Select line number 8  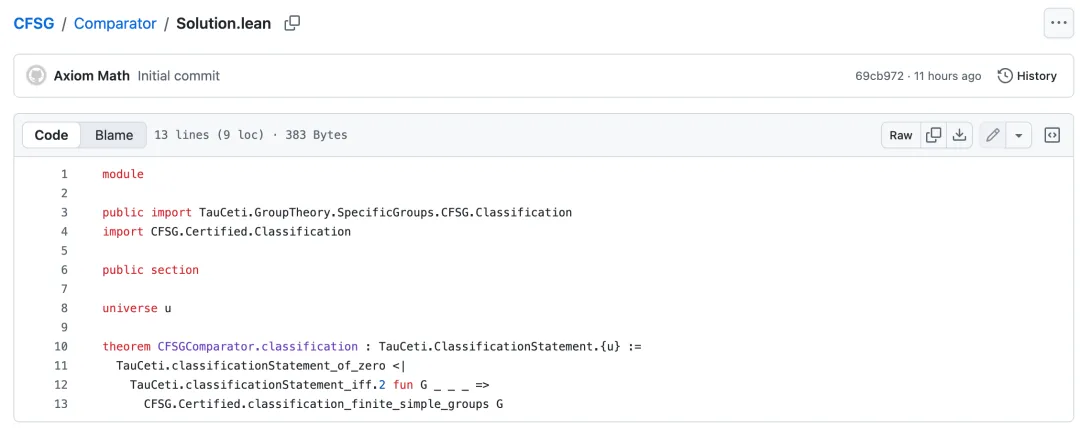click(65, 308)
